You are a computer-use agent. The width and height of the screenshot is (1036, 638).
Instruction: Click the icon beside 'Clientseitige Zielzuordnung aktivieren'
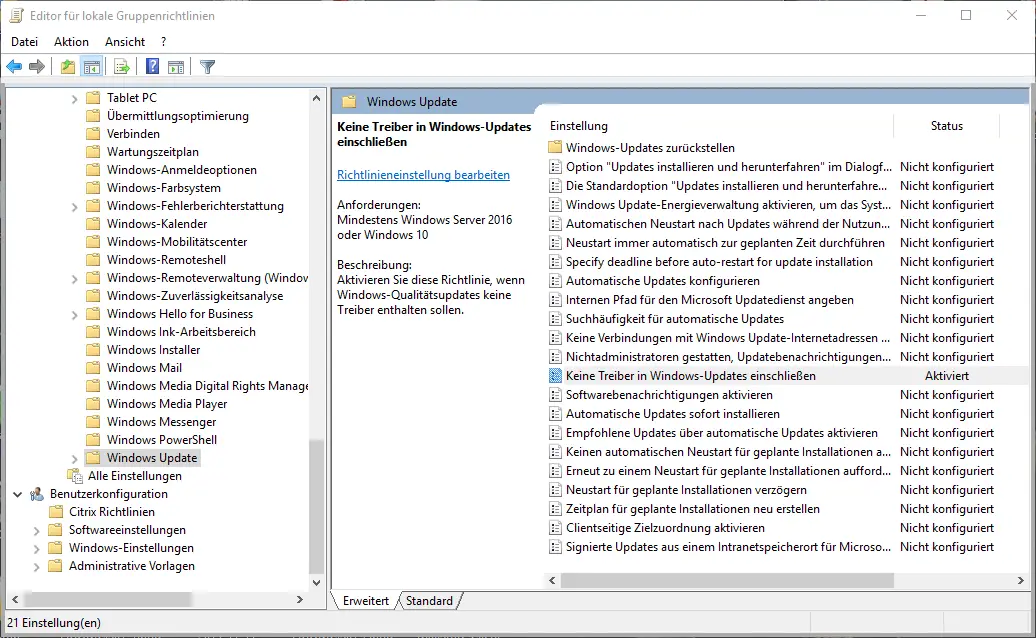(x=556, y=528)
